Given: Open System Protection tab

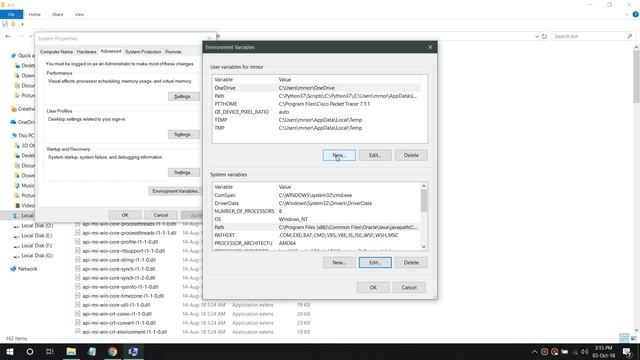Looking at the screenshot, I should (143, 52).
